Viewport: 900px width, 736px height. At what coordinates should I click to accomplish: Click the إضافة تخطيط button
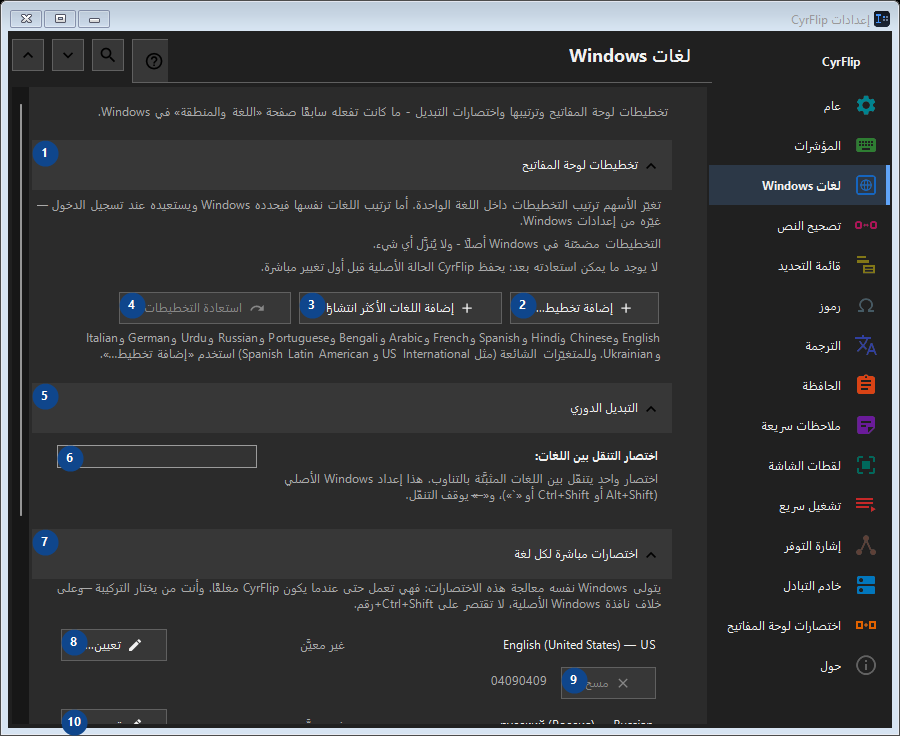[x=584, y=308]
